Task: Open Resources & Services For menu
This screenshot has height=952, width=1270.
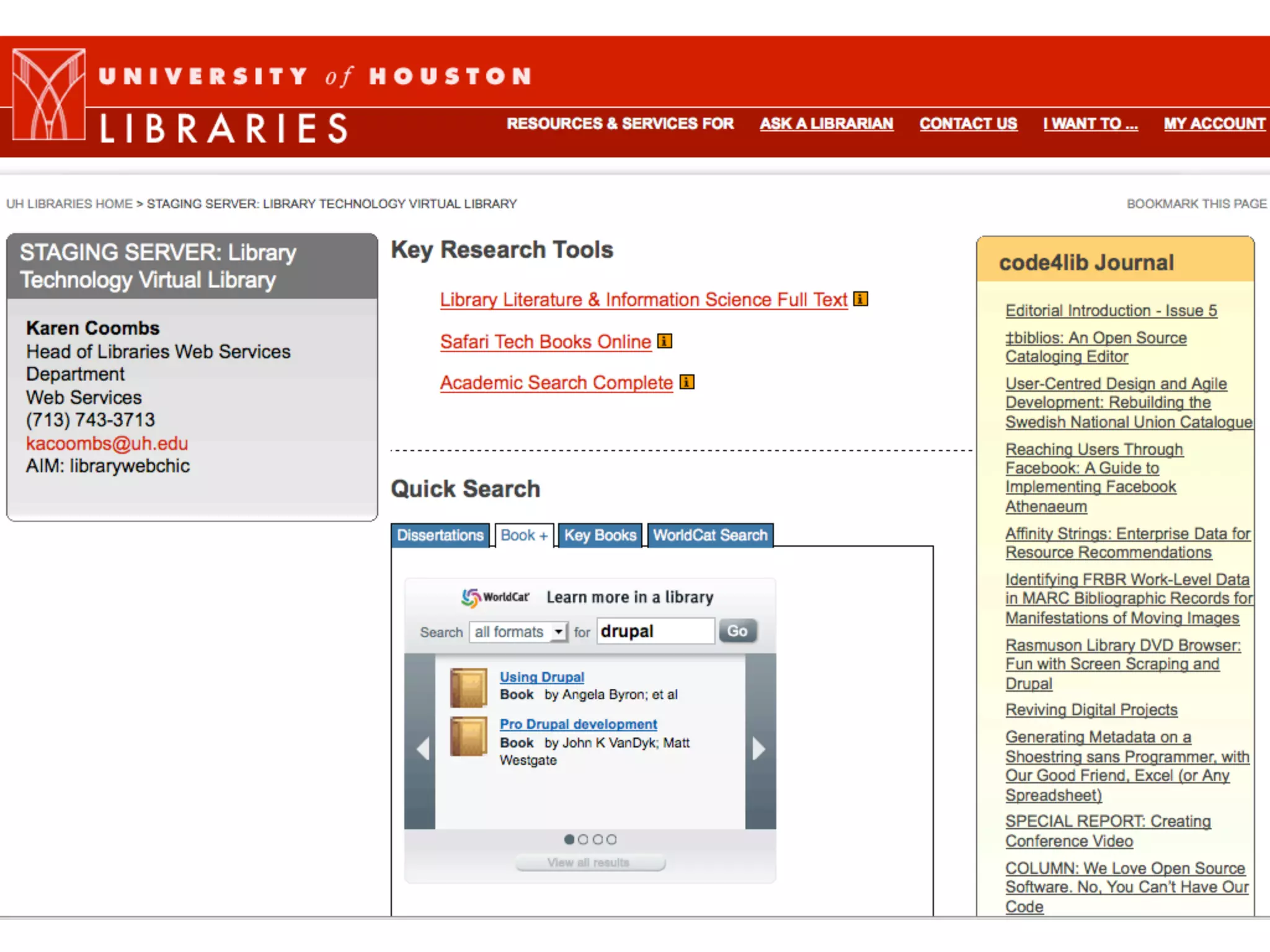Action: 619,123
